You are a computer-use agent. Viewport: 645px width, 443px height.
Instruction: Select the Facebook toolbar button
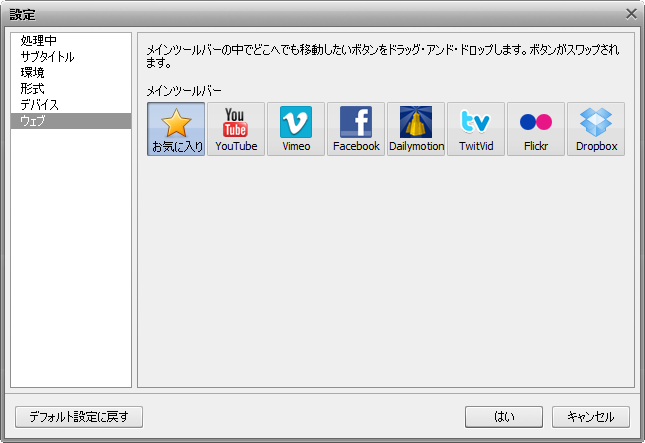pos(356,129)
